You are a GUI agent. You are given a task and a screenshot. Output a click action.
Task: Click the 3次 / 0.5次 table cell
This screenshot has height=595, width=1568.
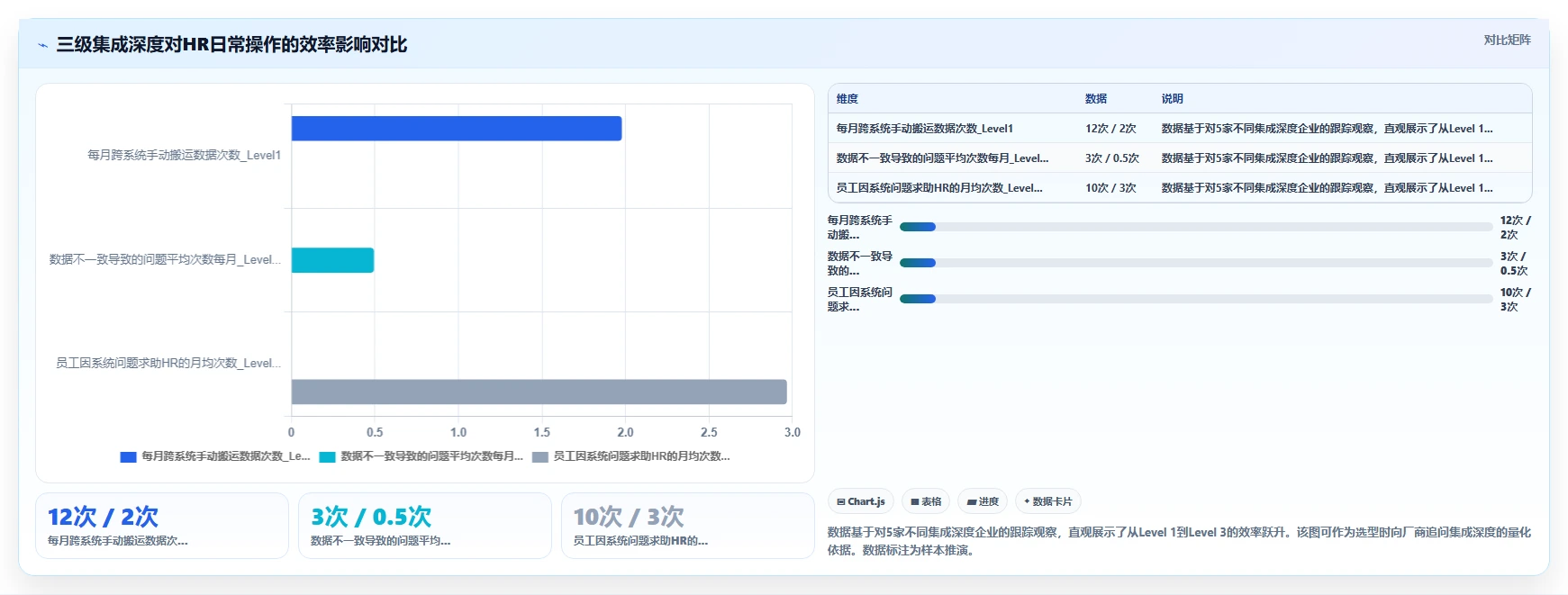click(x=1112, y=158)
